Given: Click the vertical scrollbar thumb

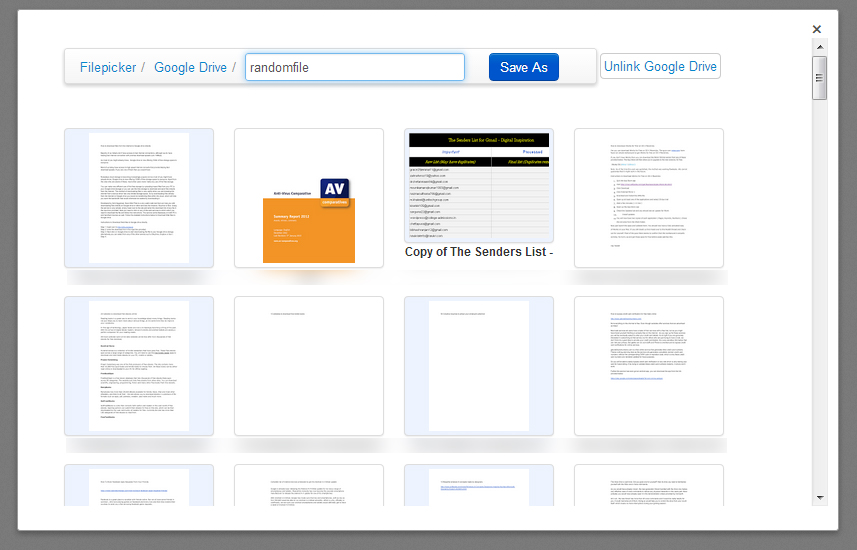Looking at the screenshot, I should [x=819, y=78].
